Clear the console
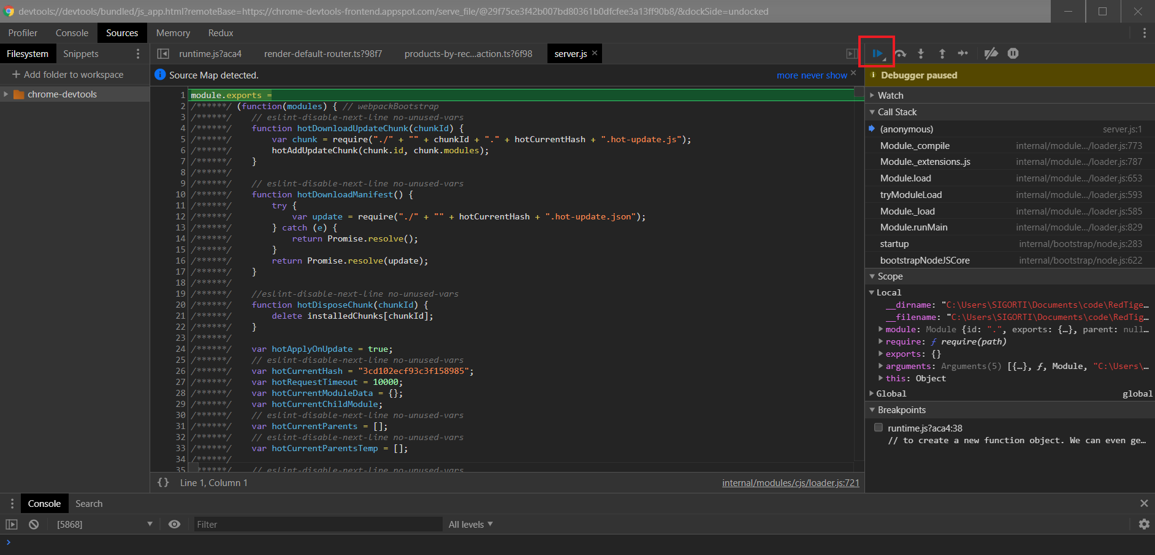 point(34,524)
